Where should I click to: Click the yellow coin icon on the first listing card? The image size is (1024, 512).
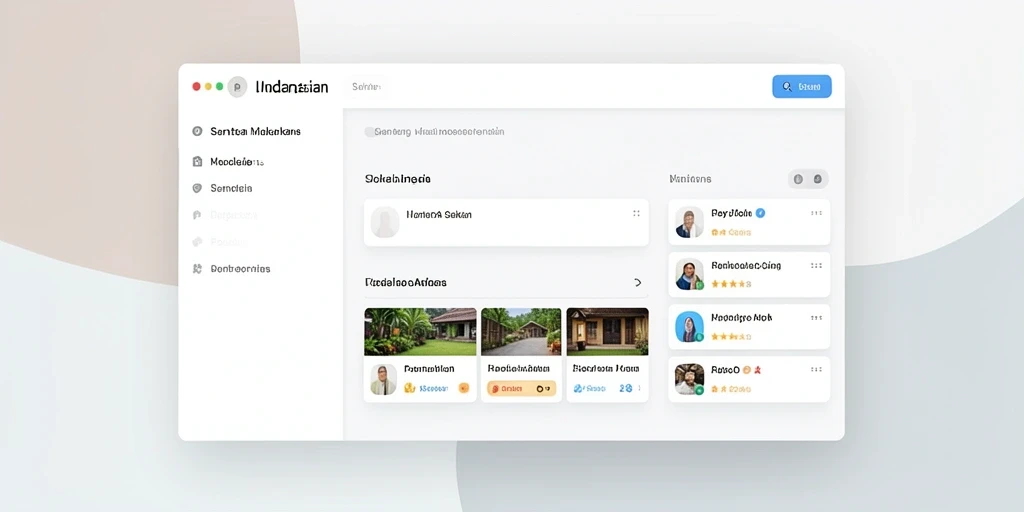[409, 388]
